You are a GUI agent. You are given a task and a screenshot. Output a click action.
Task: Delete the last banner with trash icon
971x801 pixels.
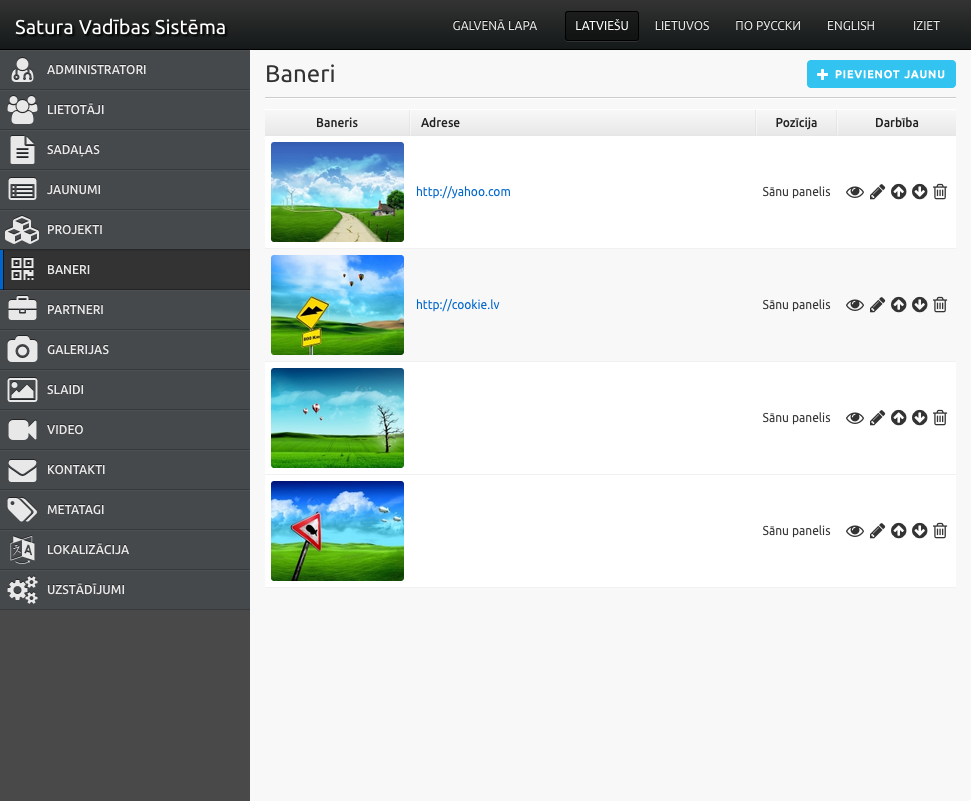[940, 531]
